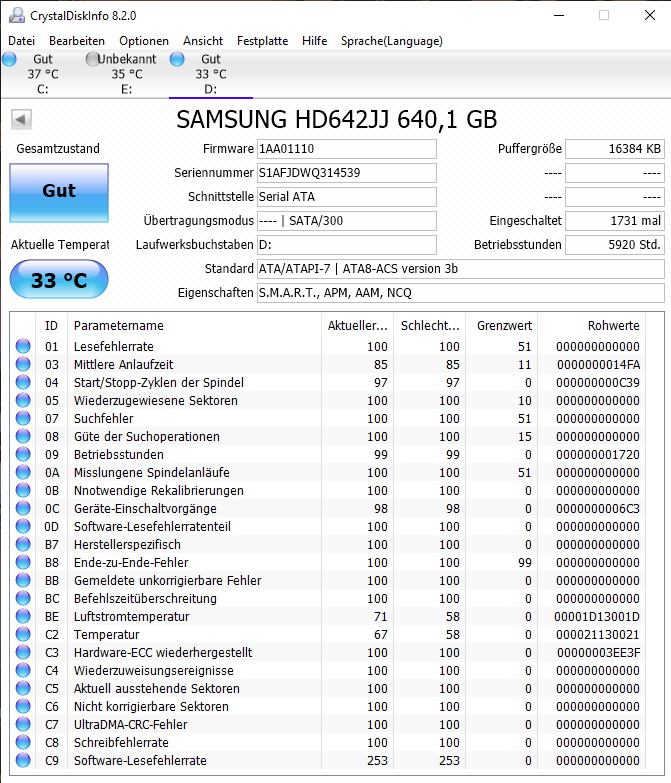The image size is (671, 783).
Task: Click the Firmware field 1AA01110
Action: 346,149
